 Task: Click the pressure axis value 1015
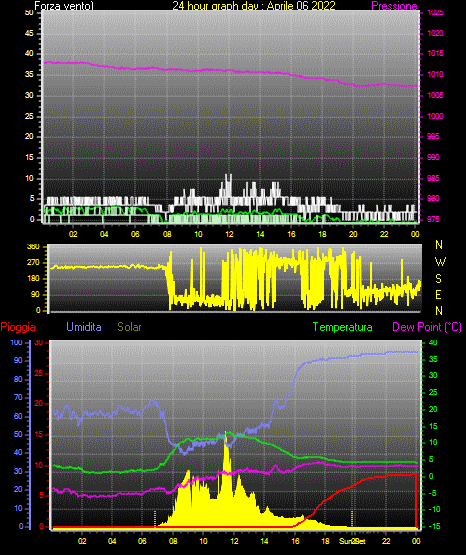pos(435,53)
